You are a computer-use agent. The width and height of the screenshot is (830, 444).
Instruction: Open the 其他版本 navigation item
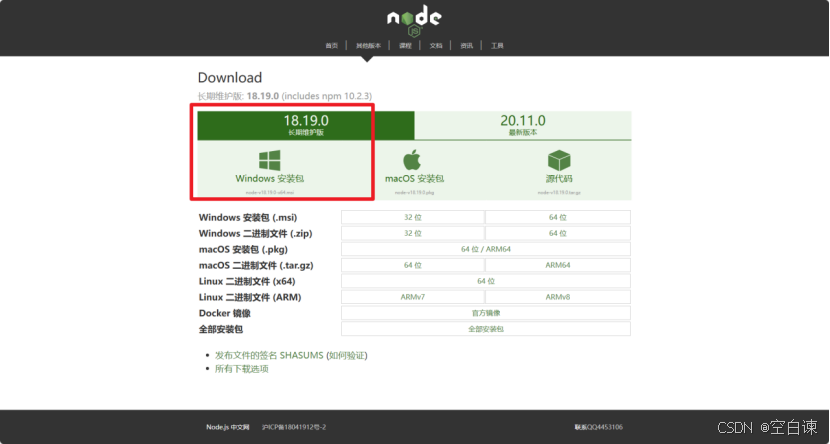[x=368, y=46]
